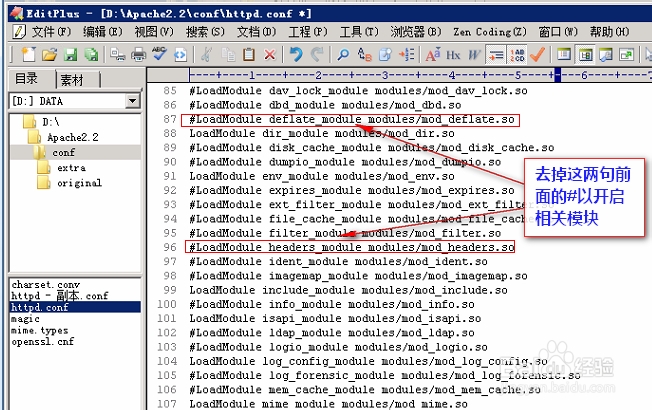Viewport: 652px width, 410px height.
Task: Click the Hx hex viewer icon
Action: 453,54
